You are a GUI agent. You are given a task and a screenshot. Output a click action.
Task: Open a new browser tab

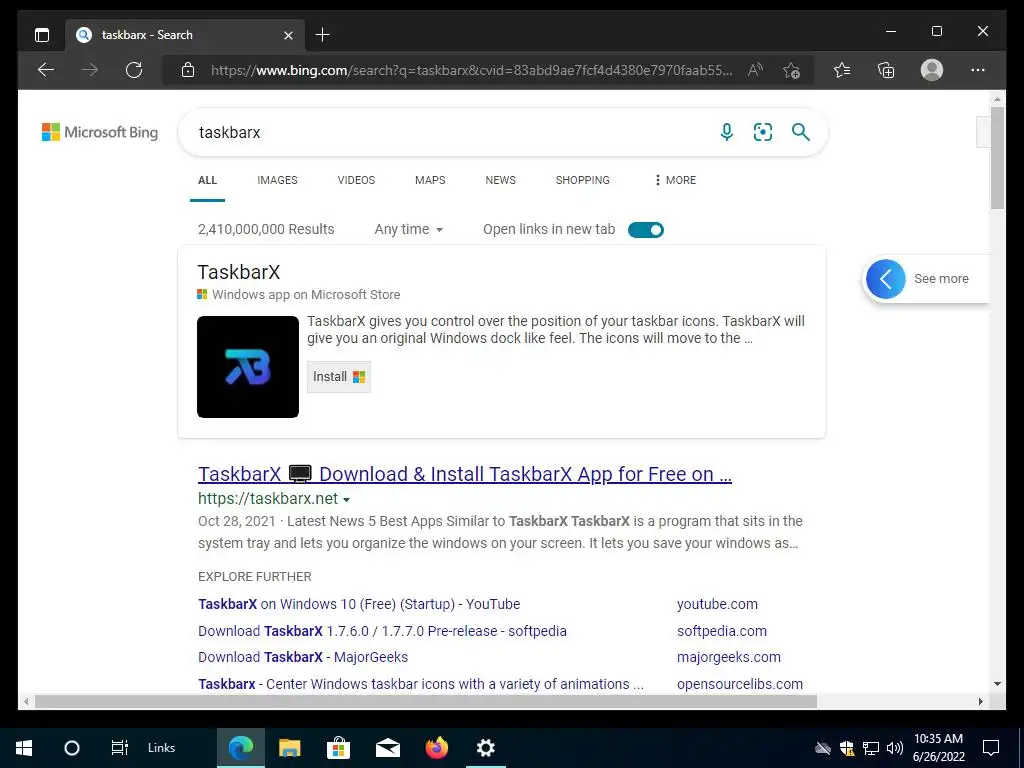pos(323,35)
